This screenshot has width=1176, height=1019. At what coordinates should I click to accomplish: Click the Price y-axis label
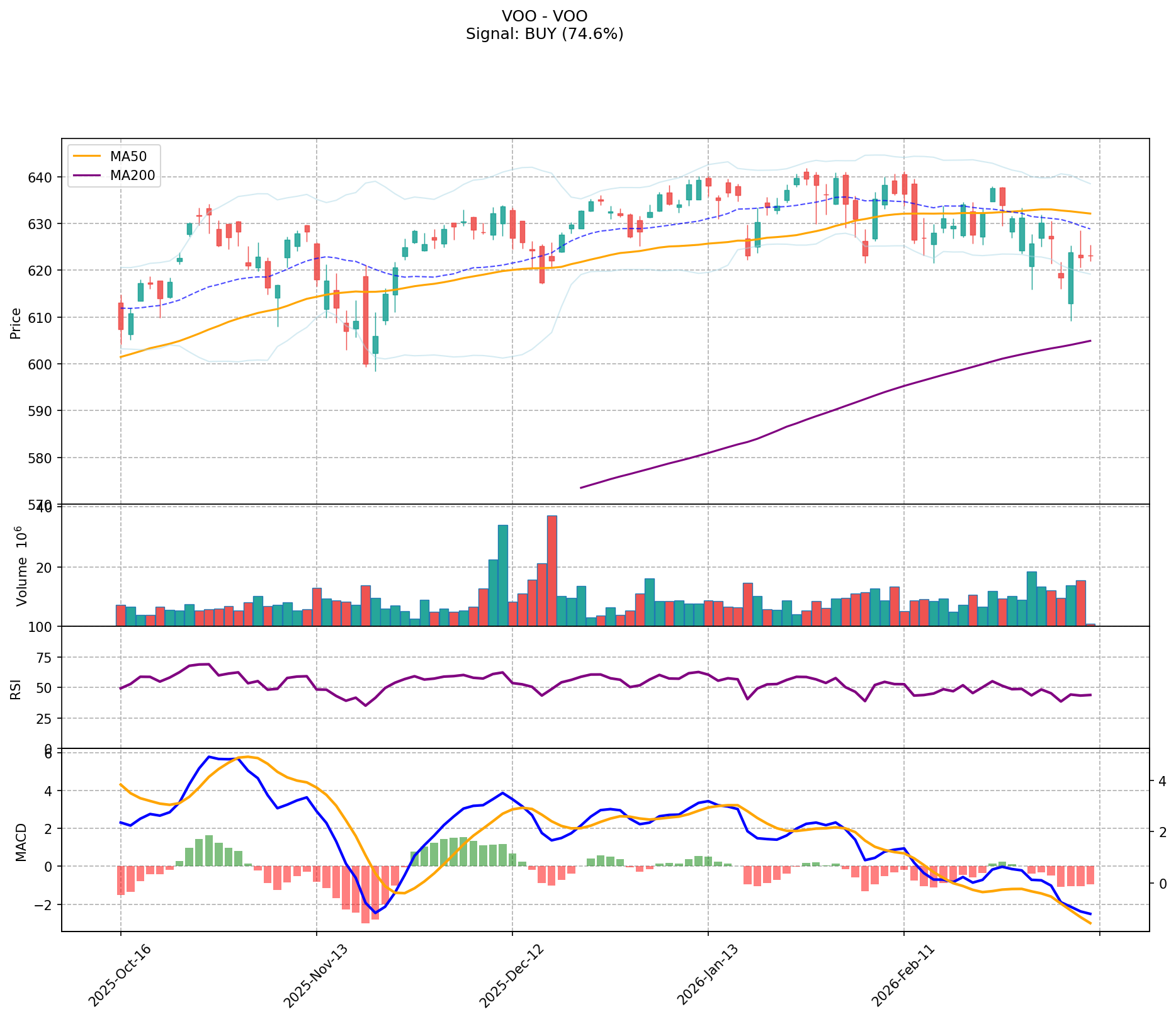click(16, 323)
